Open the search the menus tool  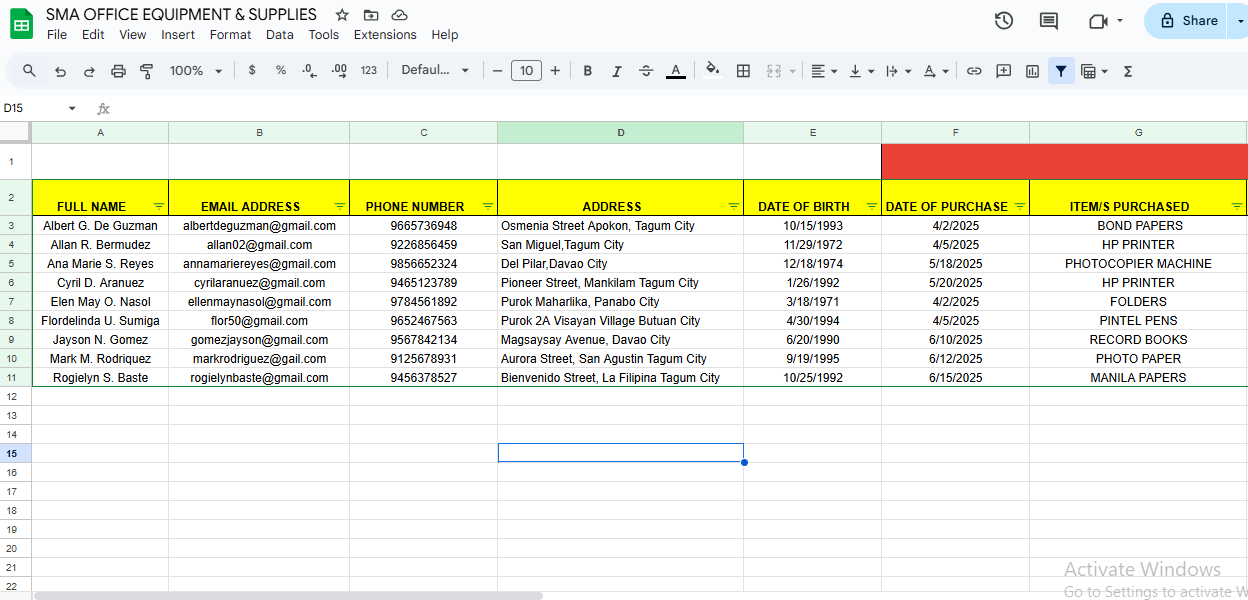pyautogui.click(x=29, y=71)
